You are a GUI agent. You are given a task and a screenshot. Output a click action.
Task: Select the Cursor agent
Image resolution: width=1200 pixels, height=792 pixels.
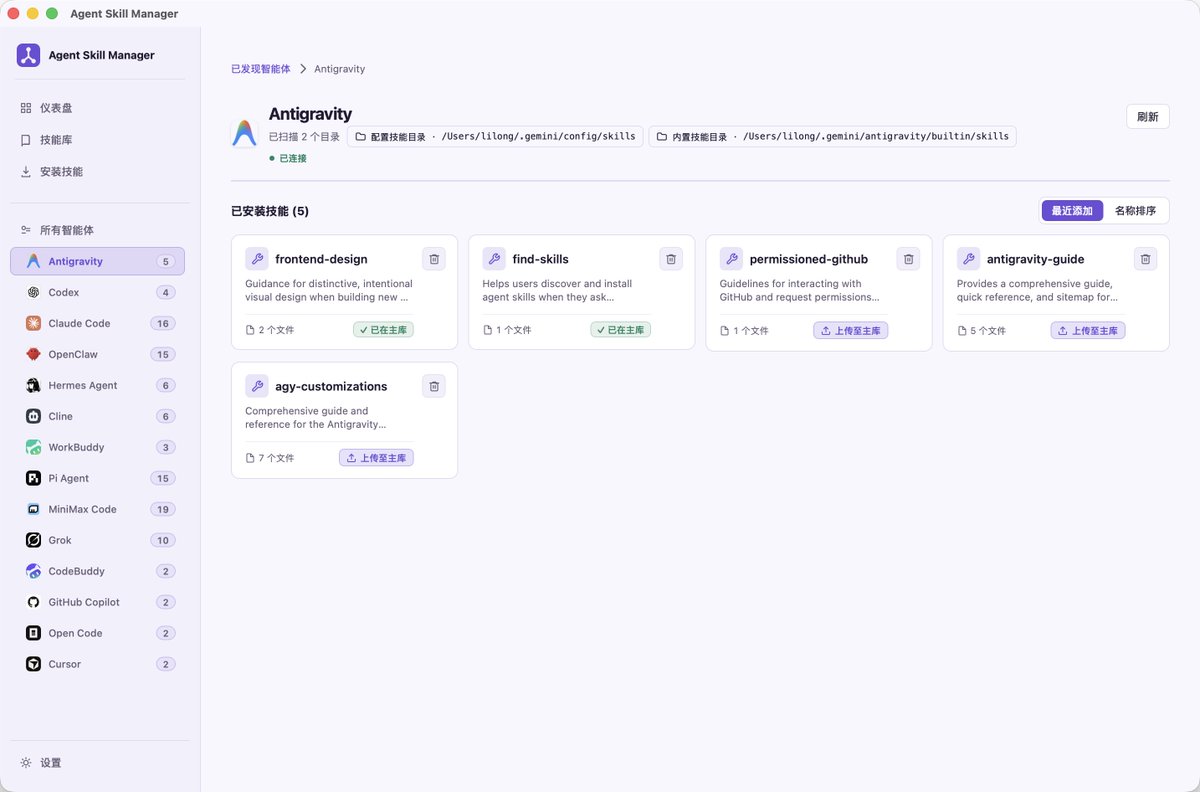point(97,664)
